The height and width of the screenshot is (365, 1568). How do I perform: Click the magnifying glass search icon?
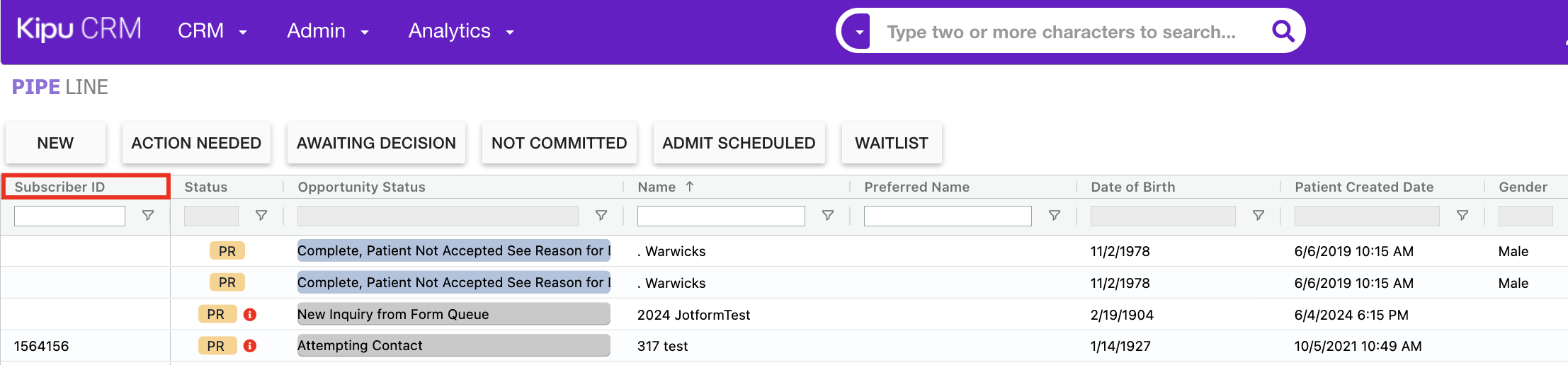click(x=1283, y=31)
